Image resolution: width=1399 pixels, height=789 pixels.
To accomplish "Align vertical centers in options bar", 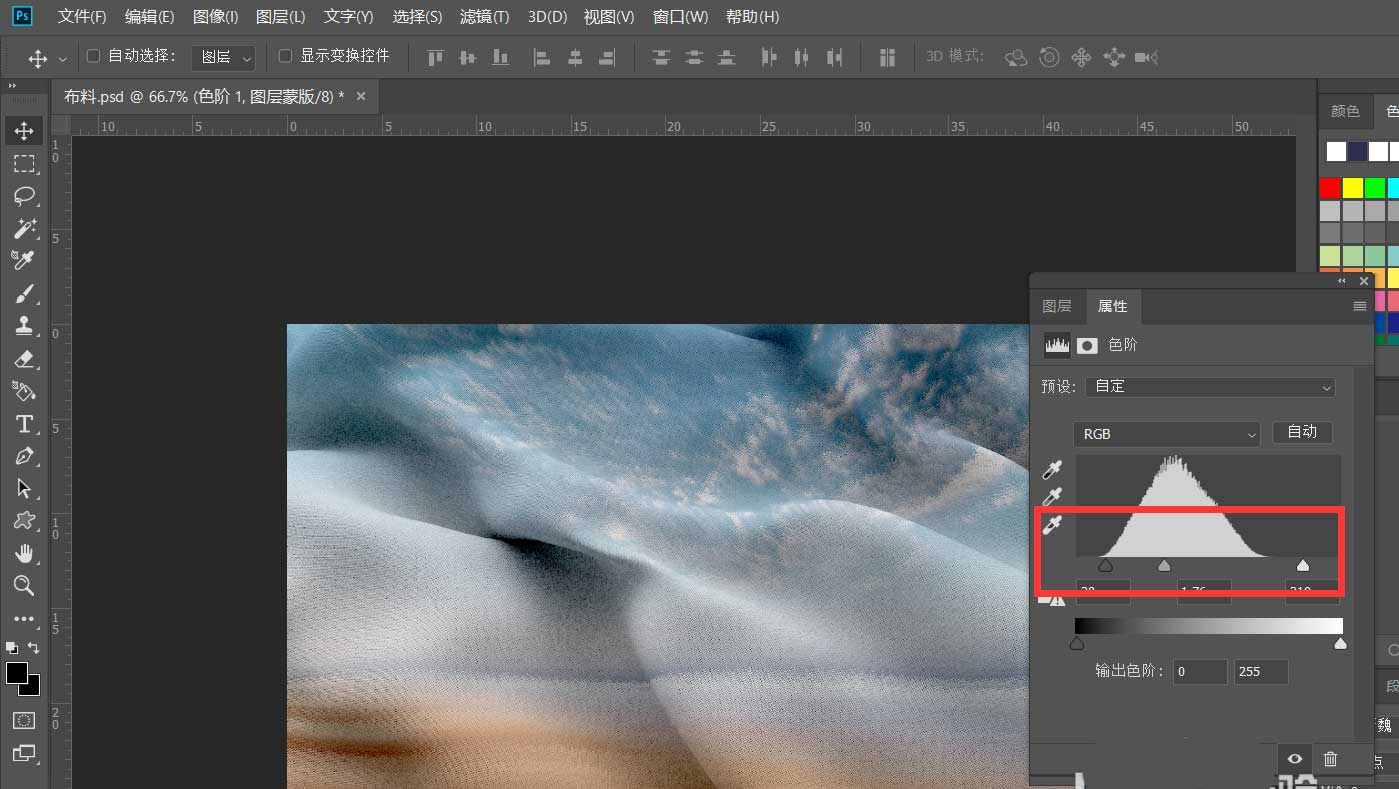I will [x=467, y=58].
